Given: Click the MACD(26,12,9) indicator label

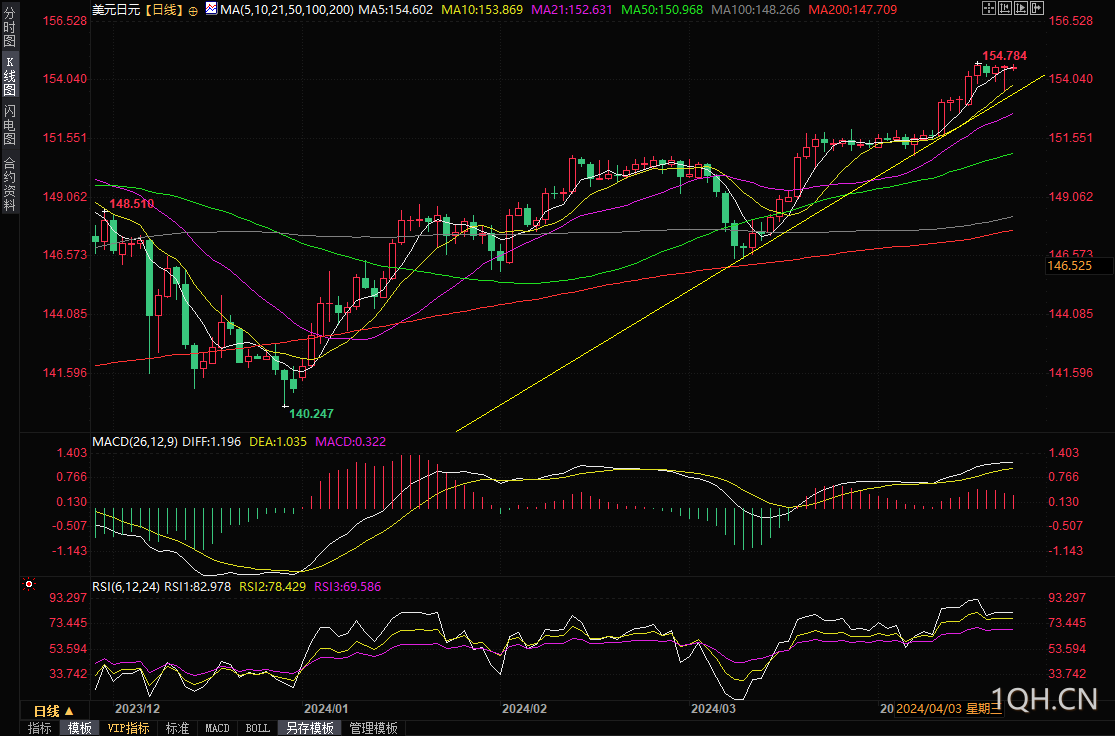Looking at the screenshot, I should (x=135, y=442).
